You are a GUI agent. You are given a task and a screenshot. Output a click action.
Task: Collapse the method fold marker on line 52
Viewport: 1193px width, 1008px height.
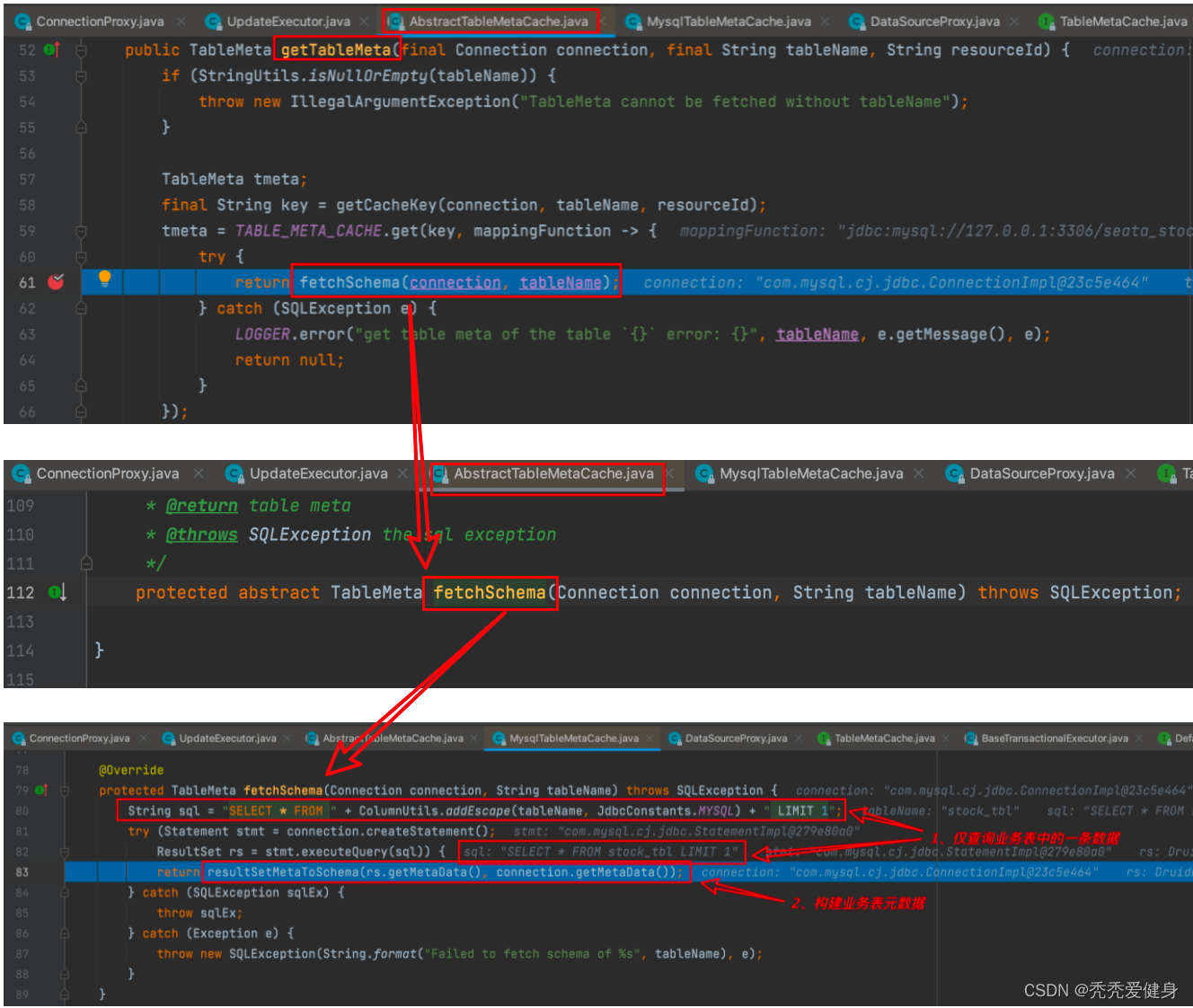click(81, 50)
